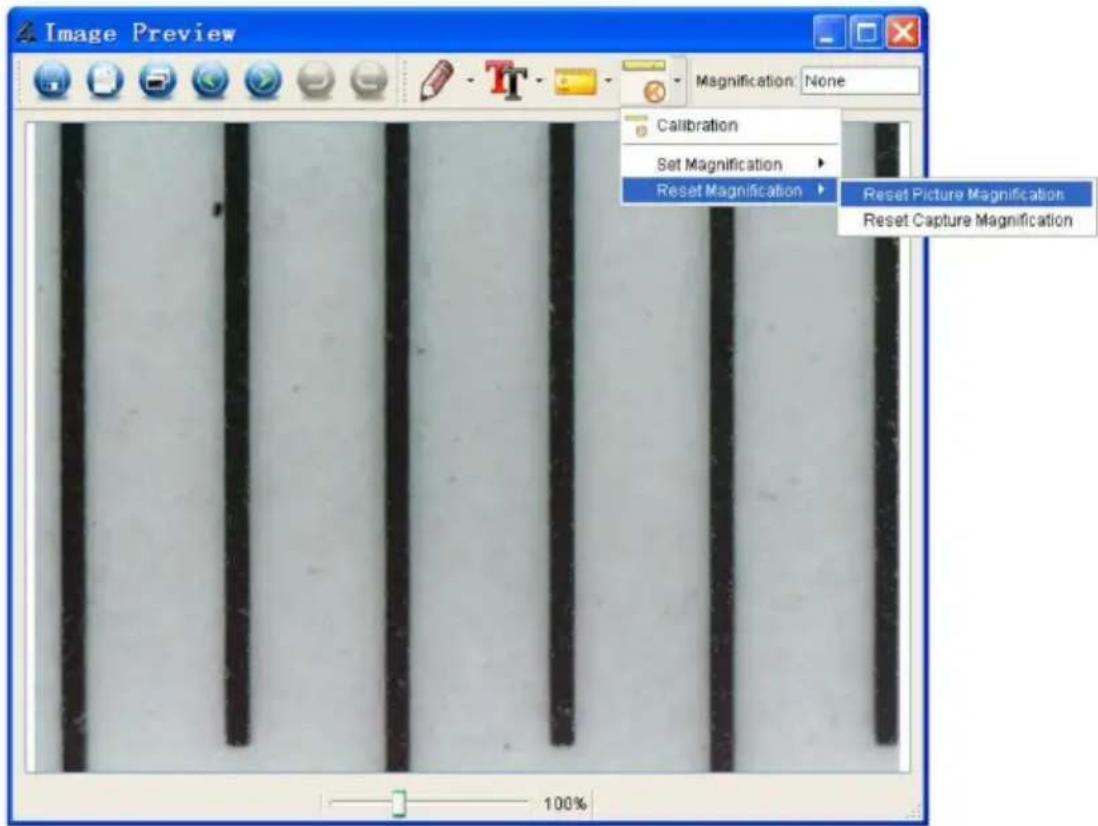
Task: Go to previous image with left arrow
Action: 211,80
